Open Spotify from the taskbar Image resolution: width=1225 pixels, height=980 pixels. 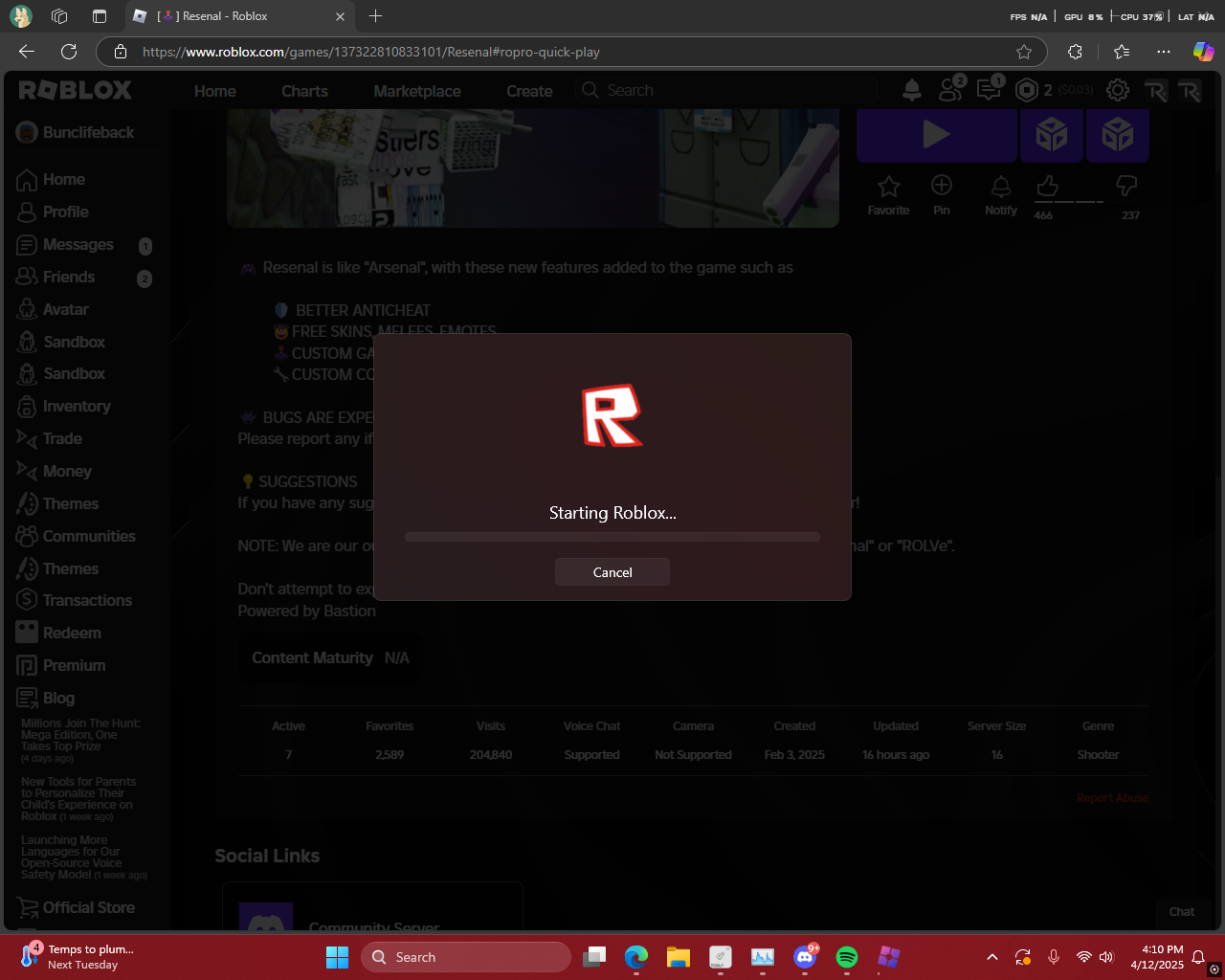click(847, 957)
